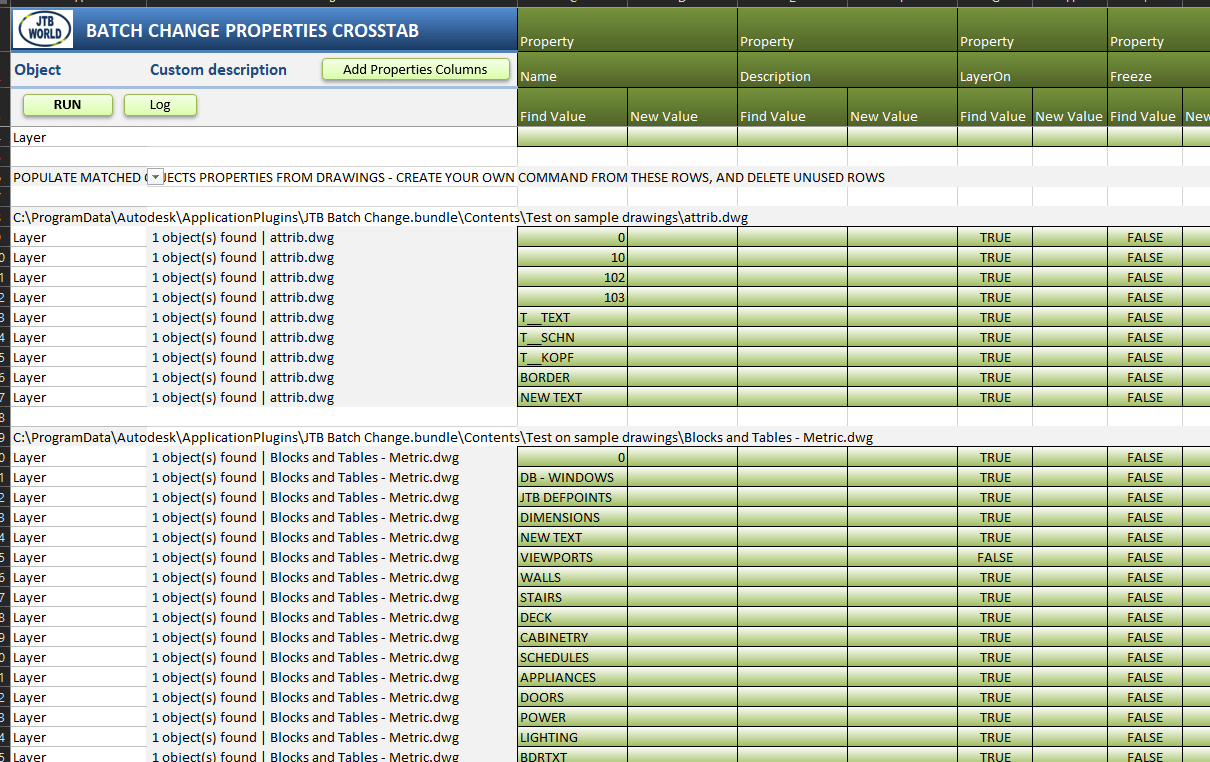Viewport: 1210px width, 762px height.
Task: Click the FALSE LayerOn value for VIEWPORTS
Action: 995,557
